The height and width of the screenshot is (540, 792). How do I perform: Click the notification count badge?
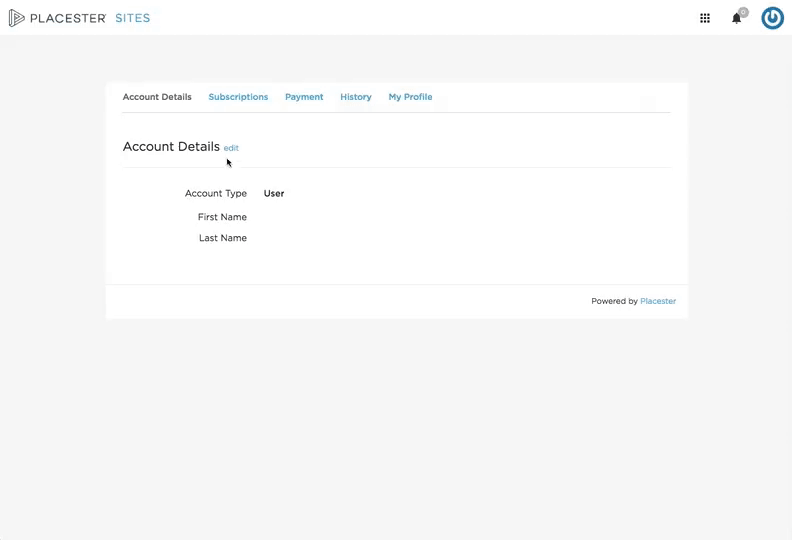[x=743, y=12]
